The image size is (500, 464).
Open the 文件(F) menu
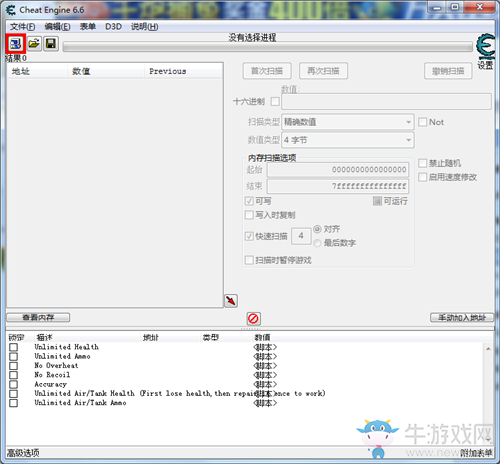(22, 27)
